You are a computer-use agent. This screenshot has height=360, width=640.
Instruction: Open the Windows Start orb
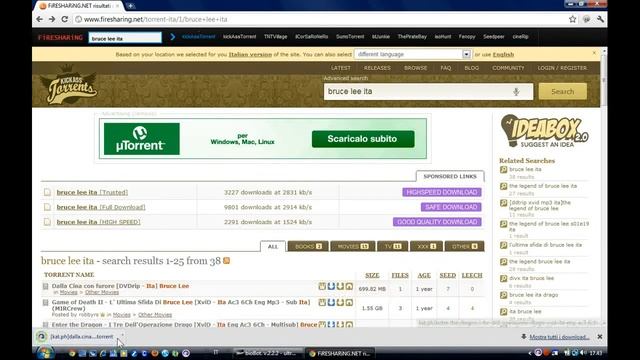(x=45, y=353)
